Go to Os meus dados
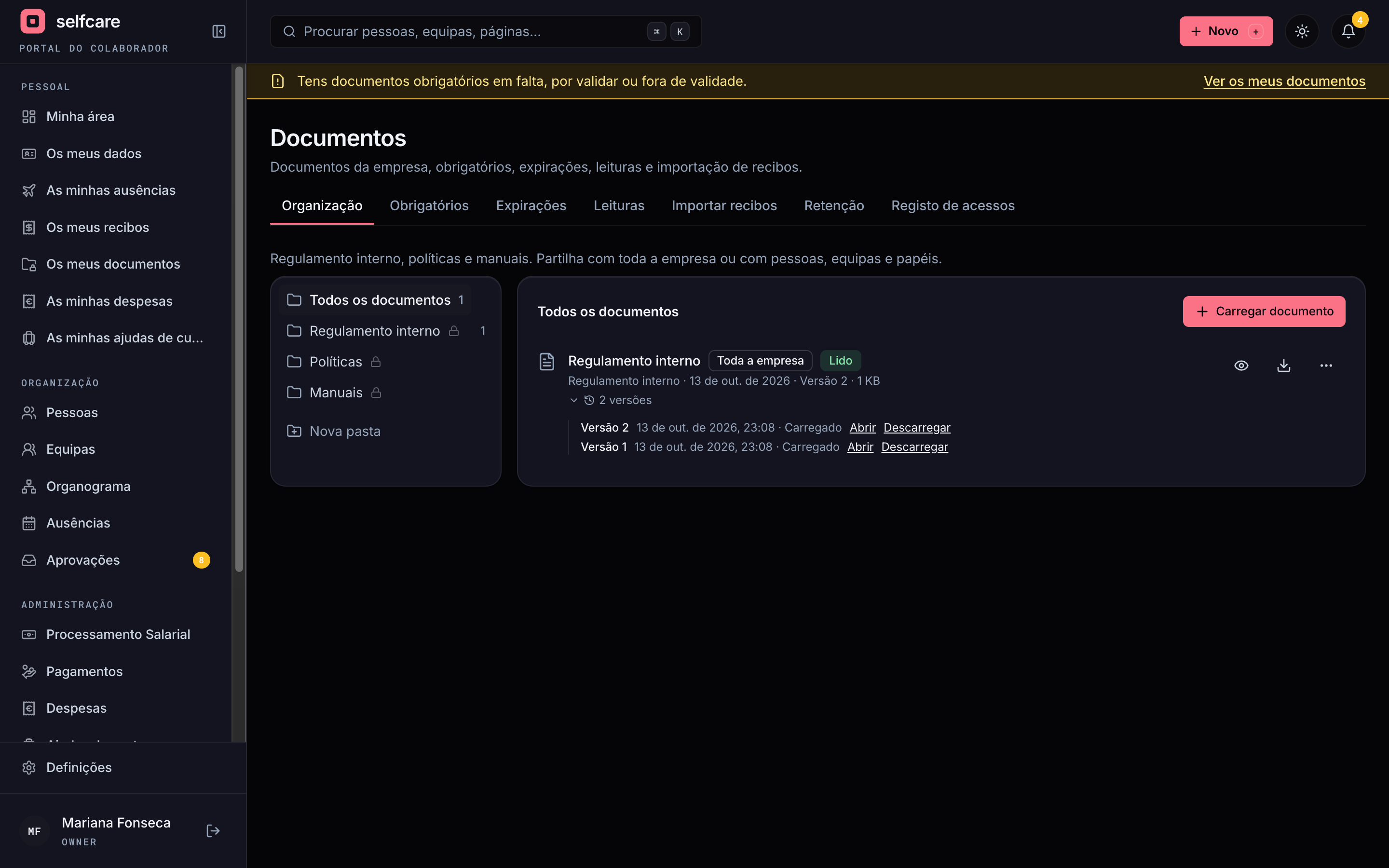The width and height of the screenshot is (1389, 868). tap(115, 153)
